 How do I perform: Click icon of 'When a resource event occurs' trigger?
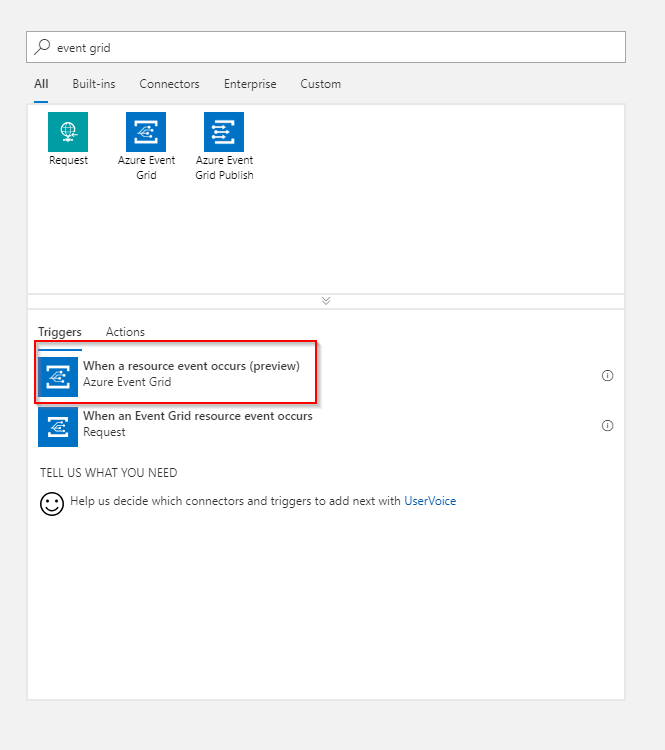pos(58,377)
